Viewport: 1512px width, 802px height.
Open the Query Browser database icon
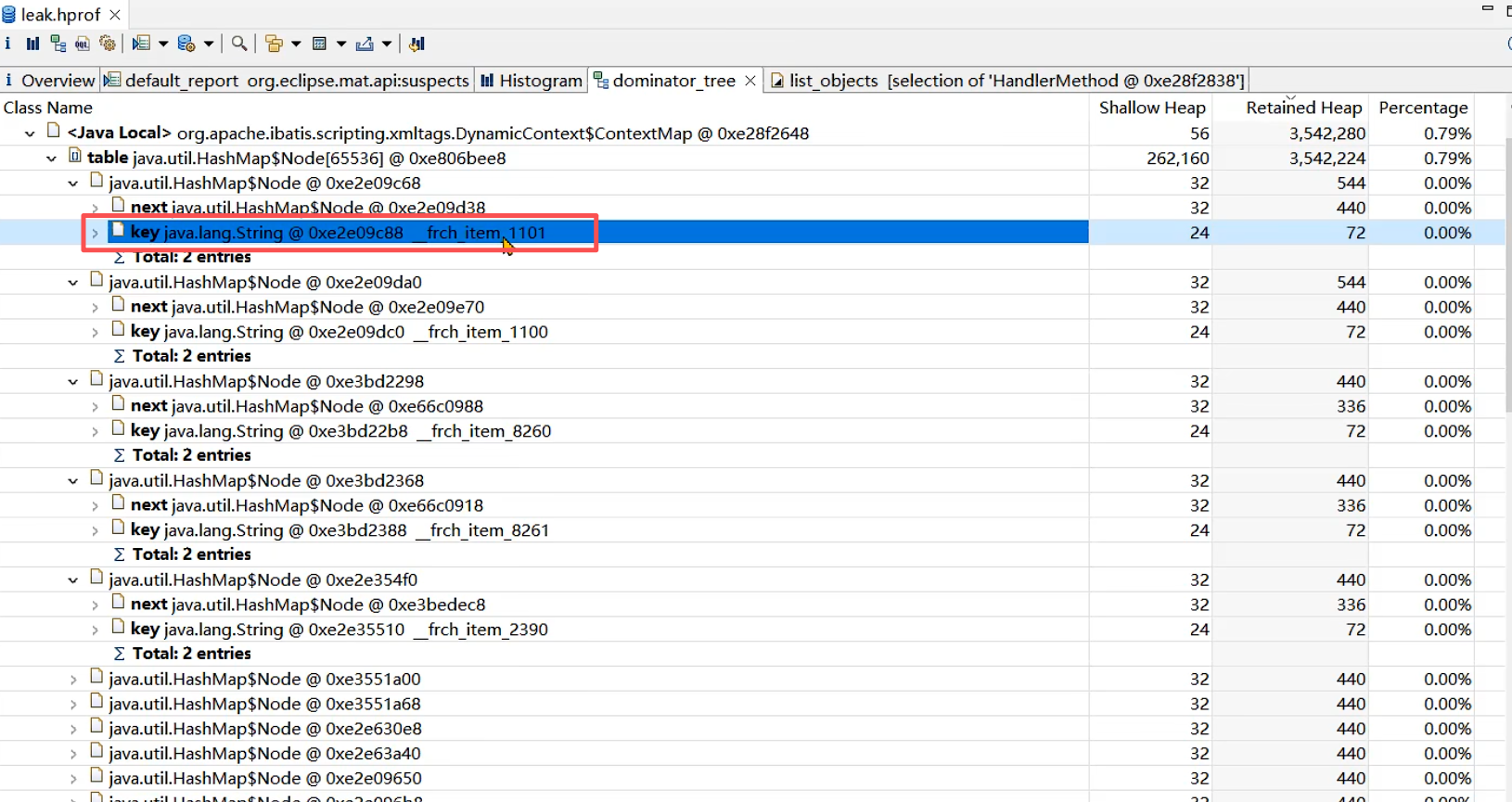pyautogui.click(x=186, y=44)
